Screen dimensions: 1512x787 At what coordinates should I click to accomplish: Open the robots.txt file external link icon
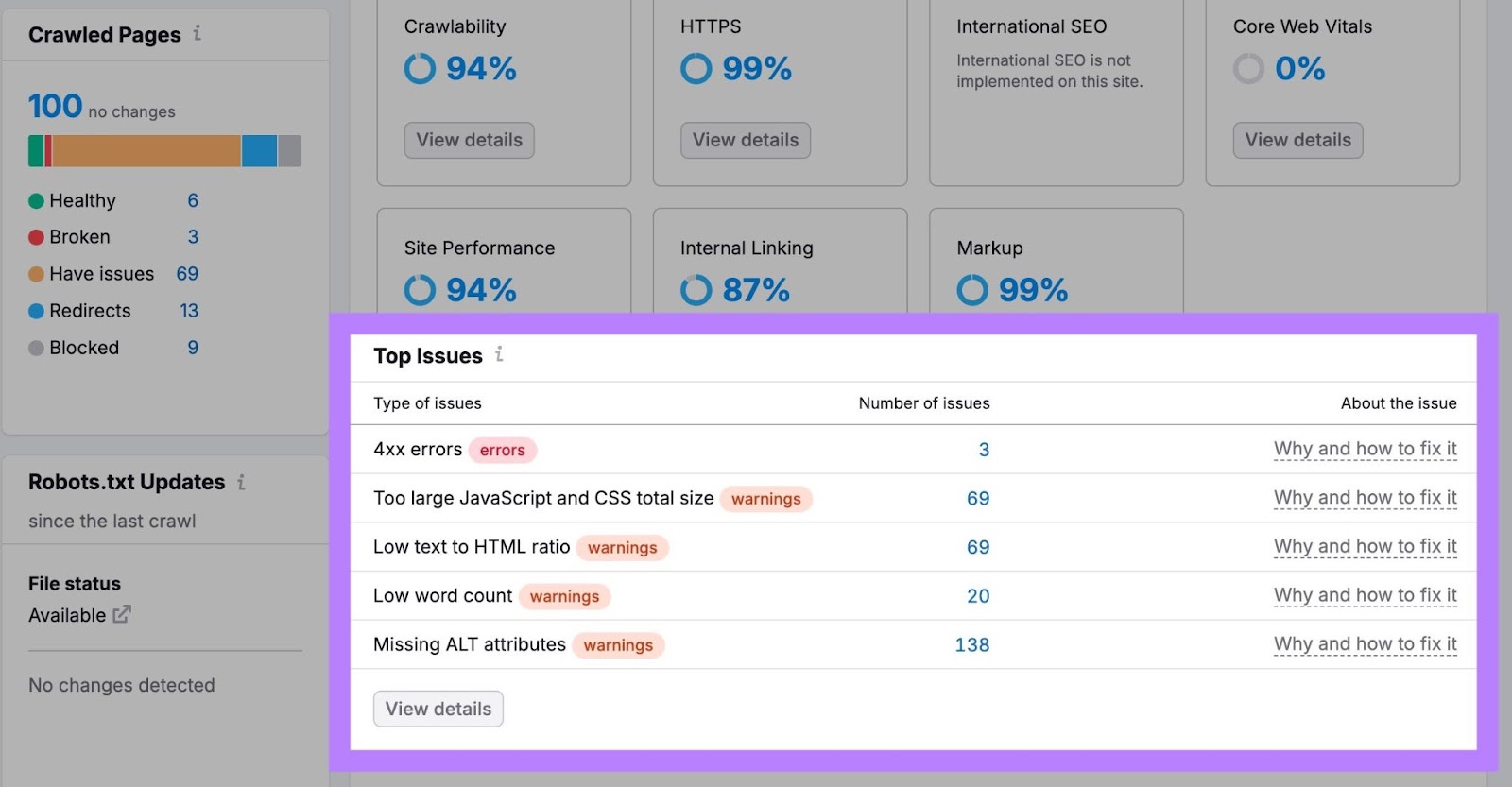121,615
